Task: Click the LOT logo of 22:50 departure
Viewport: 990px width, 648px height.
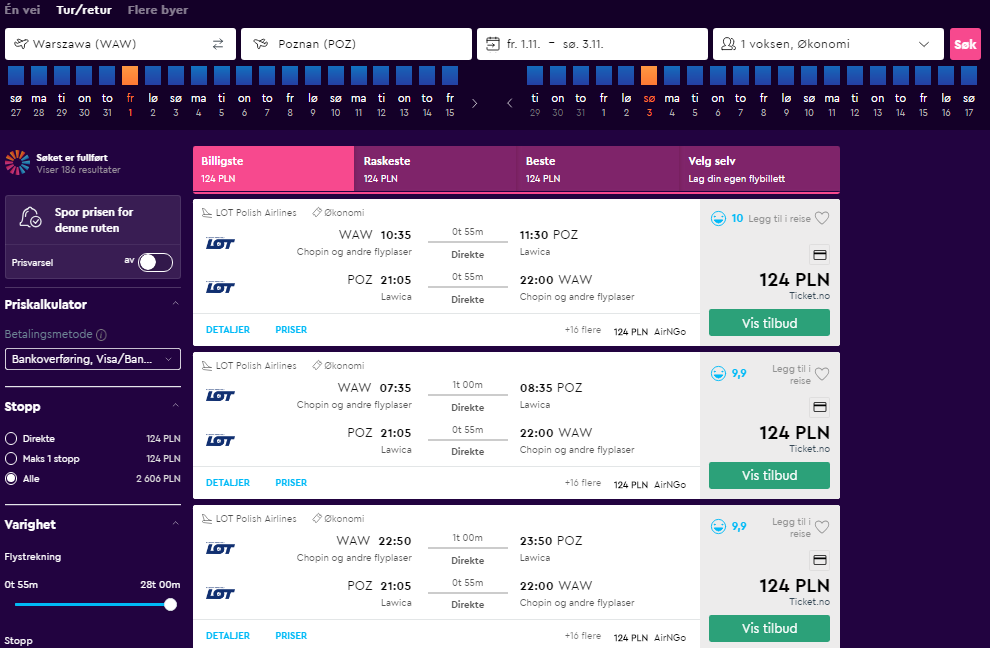Action: [x=220, y=549]
